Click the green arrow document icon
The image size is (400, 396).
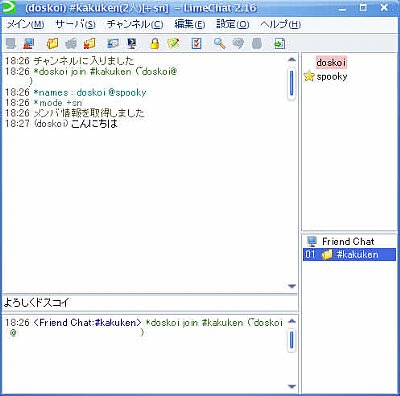[279, 43]
